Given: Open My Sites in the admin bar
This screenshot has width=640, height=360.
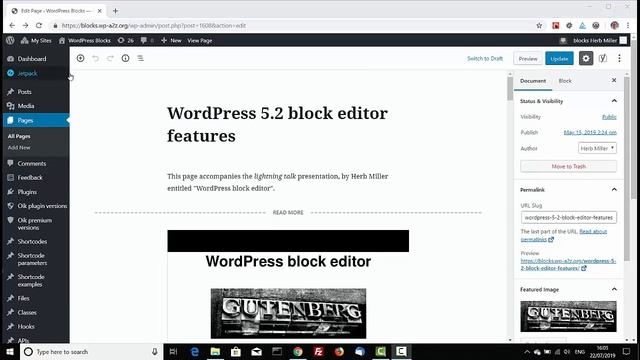Looking at the screenshot, I should [x=36, y=40].
